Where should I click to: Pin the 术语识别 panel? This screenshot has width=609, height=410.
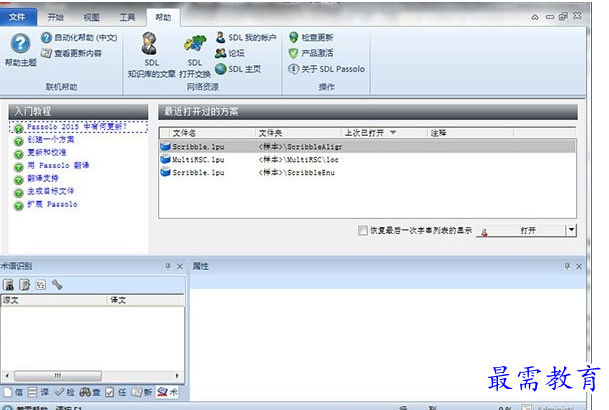[x=168, y=266]
